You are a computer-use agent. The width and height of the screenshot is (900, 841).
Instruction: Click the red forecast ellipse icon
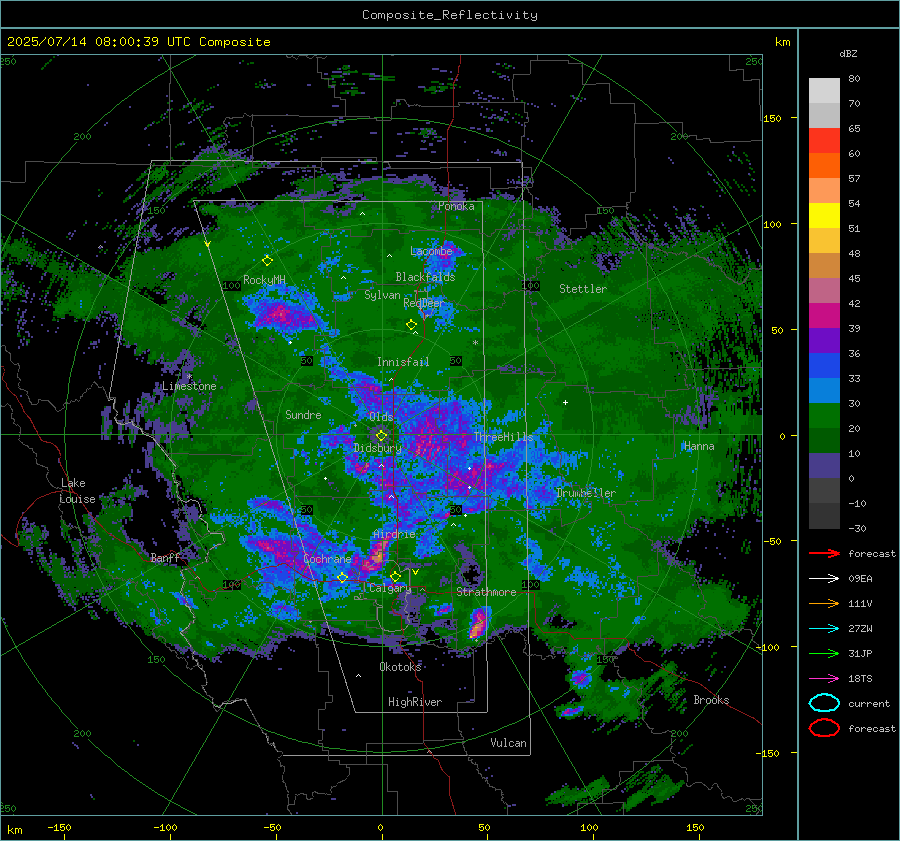[824, 728]
